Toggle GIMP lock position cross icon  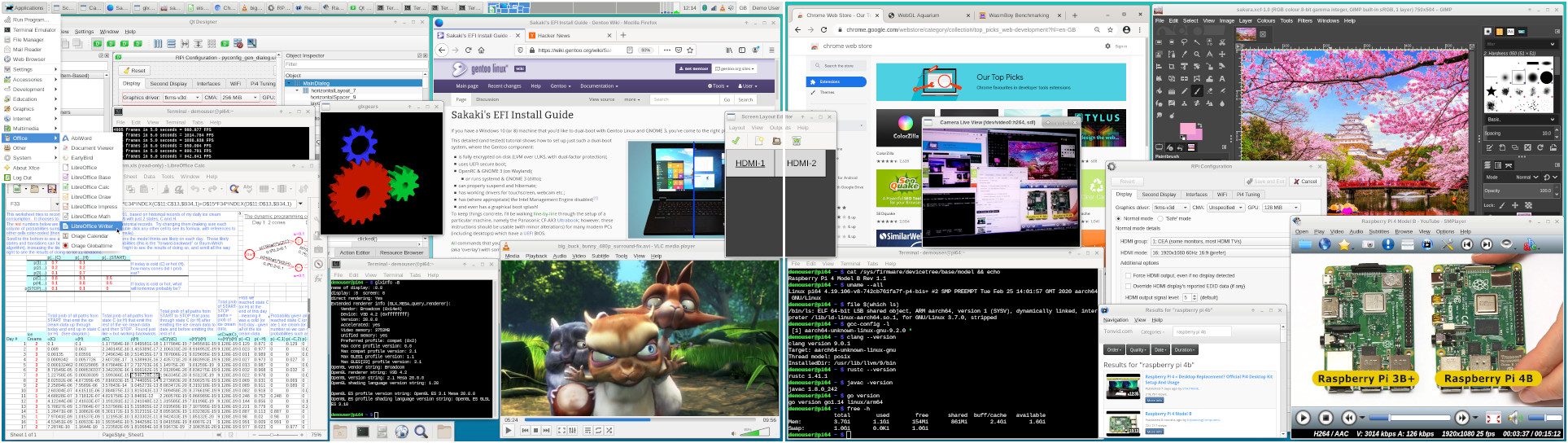pos(1515,205)
